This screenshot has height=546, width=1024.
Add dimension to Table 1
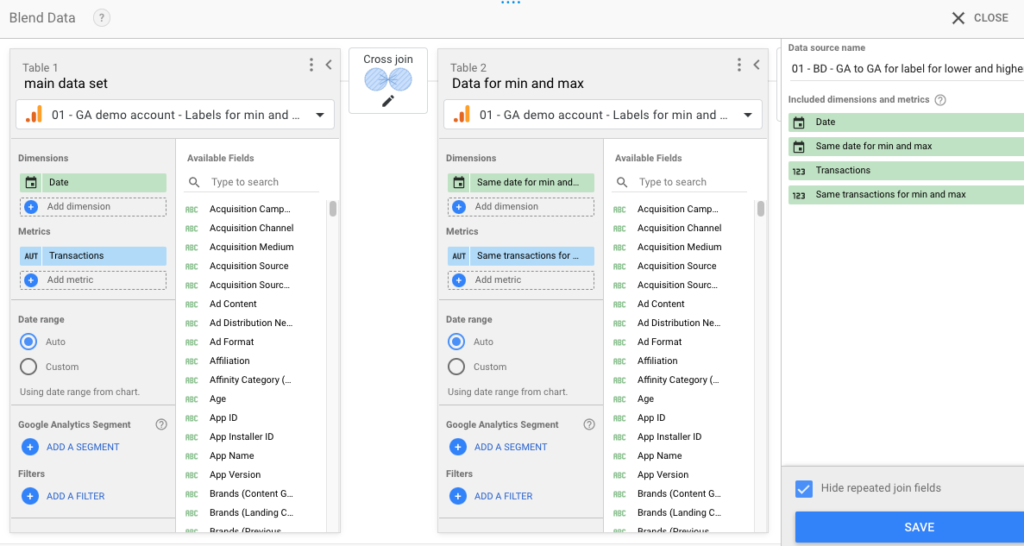[x=93, y=206]
